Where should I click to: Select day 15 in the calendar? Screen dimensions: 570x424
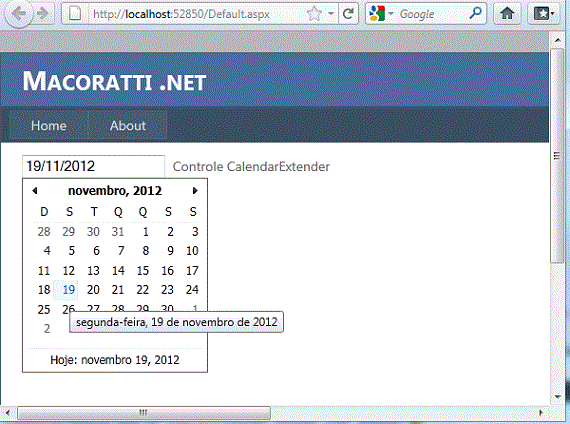(x=143, y=271)
